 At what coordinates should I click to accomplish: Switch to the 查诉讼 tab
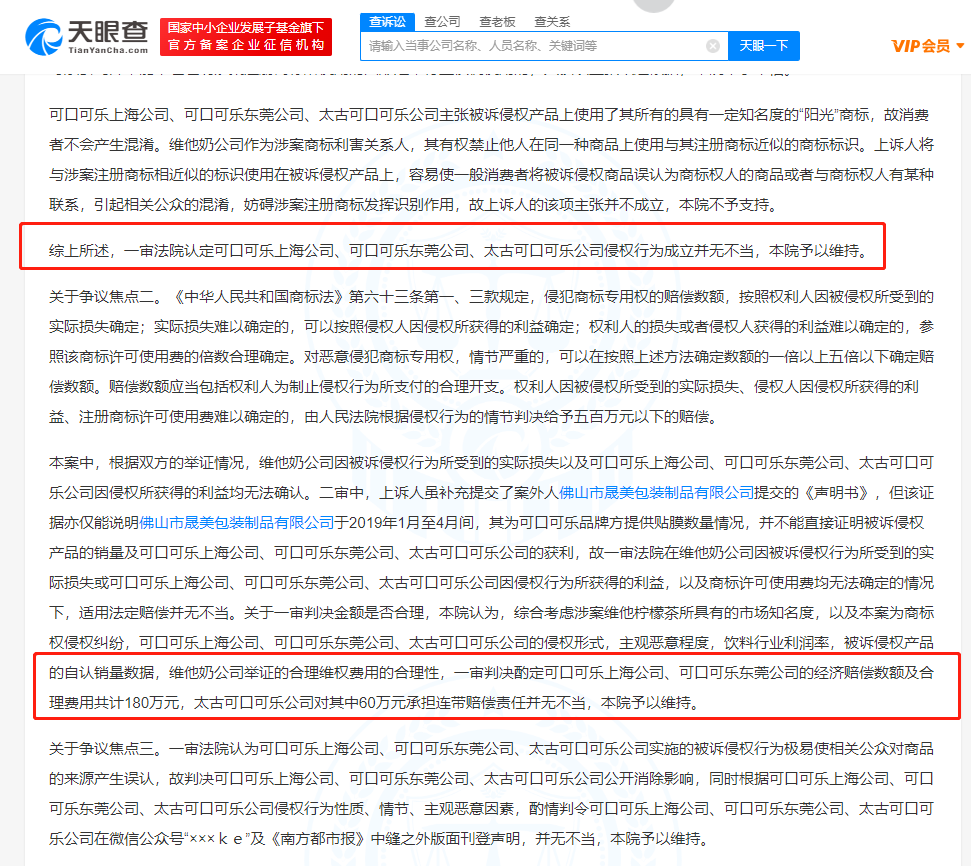click(x=387, y=21)
